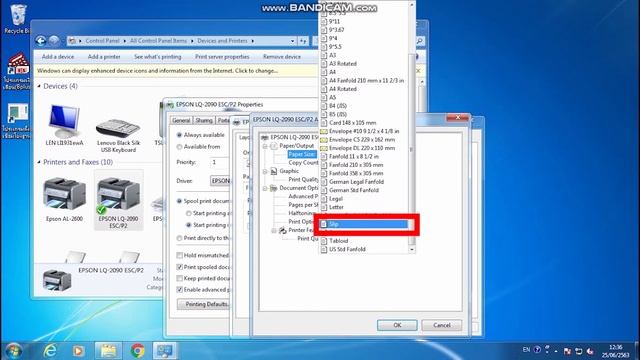Viewport: 640px width, 360px height.
Task: Open the Control Panel taskbar window button
Action: 165,351
